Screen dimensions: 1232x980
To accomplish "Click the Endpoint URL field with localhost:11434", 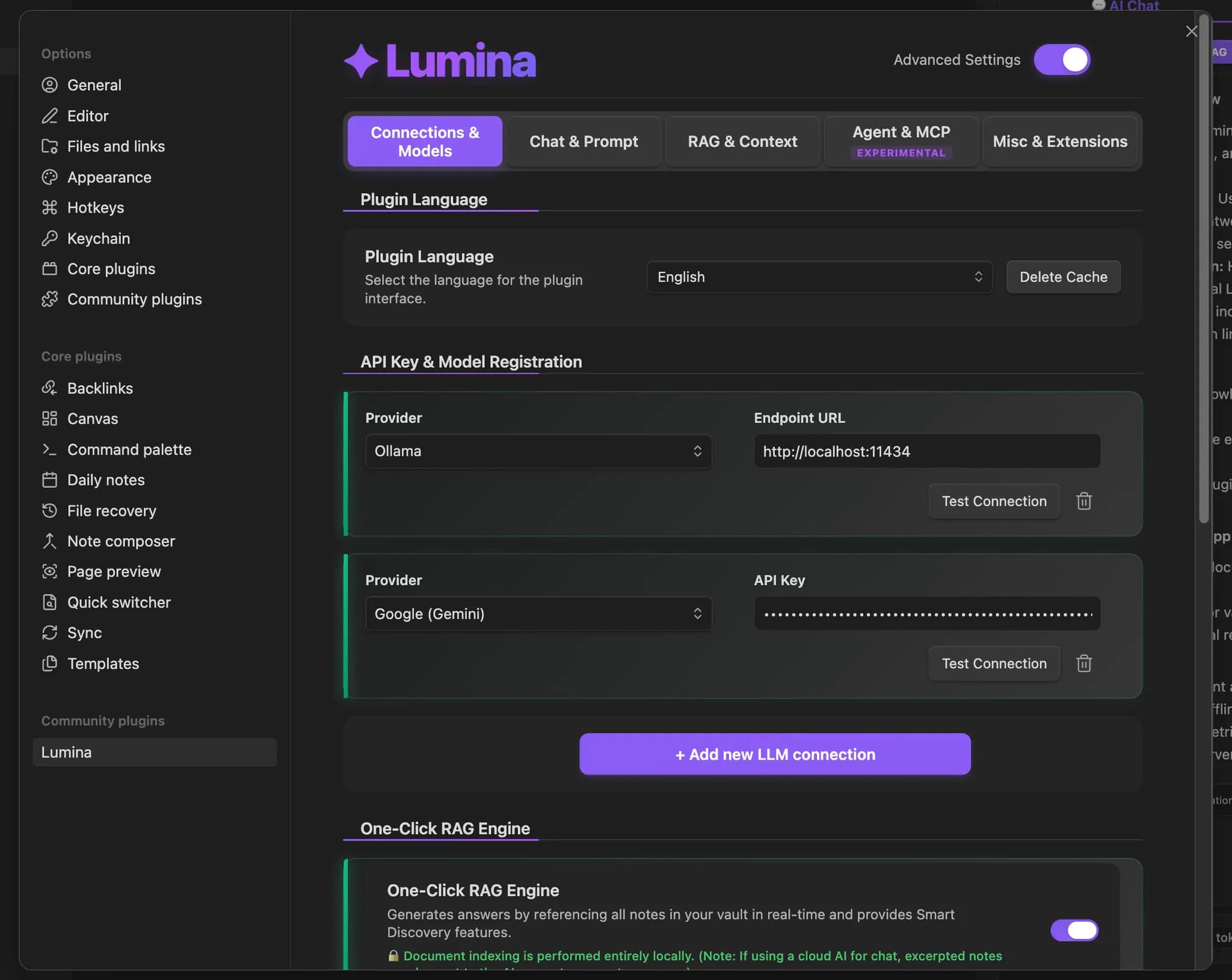I will pos(927,451).
